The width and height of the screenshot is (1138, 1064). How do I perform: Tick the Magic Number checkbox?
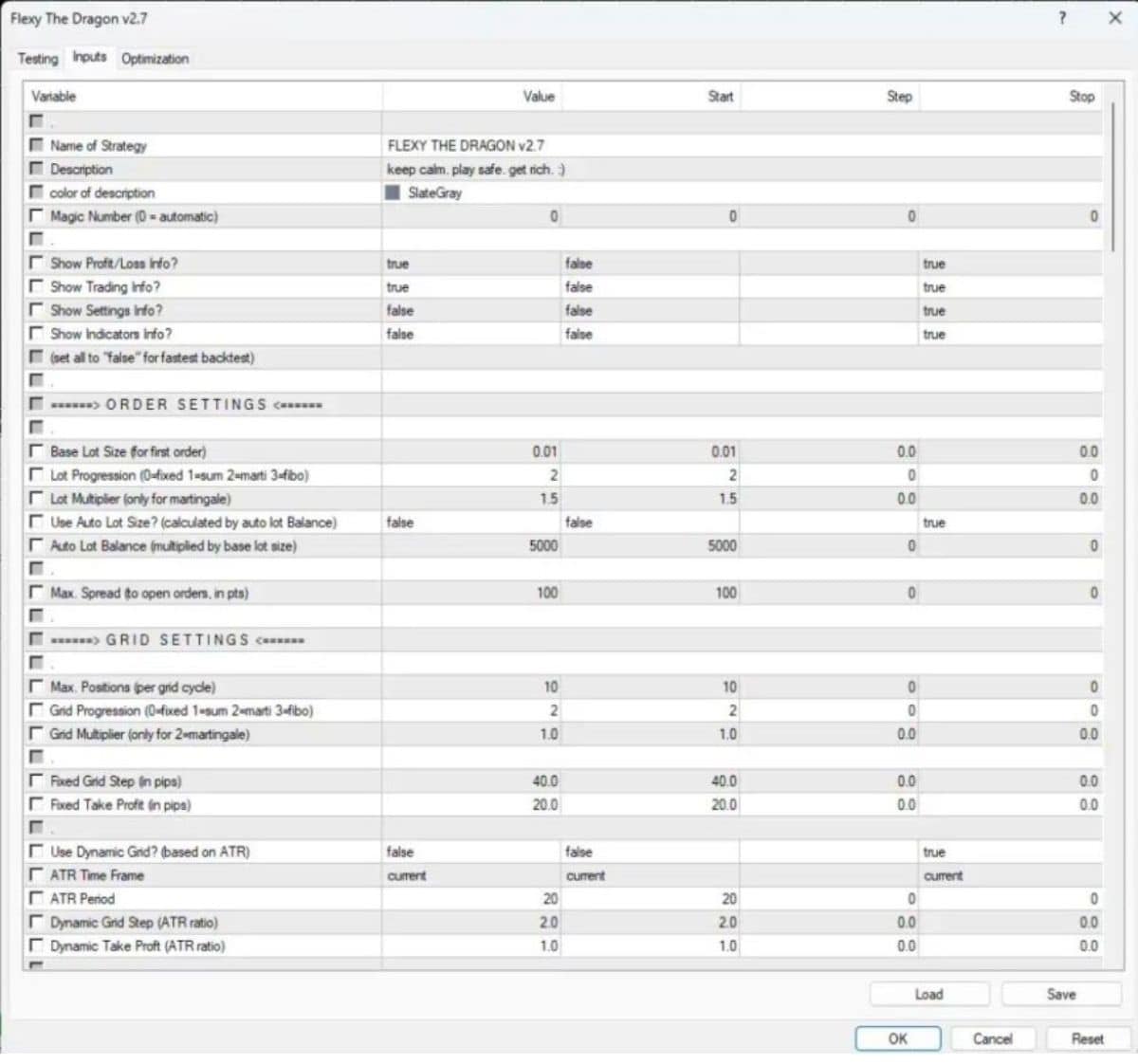click(x=37, y=216)
